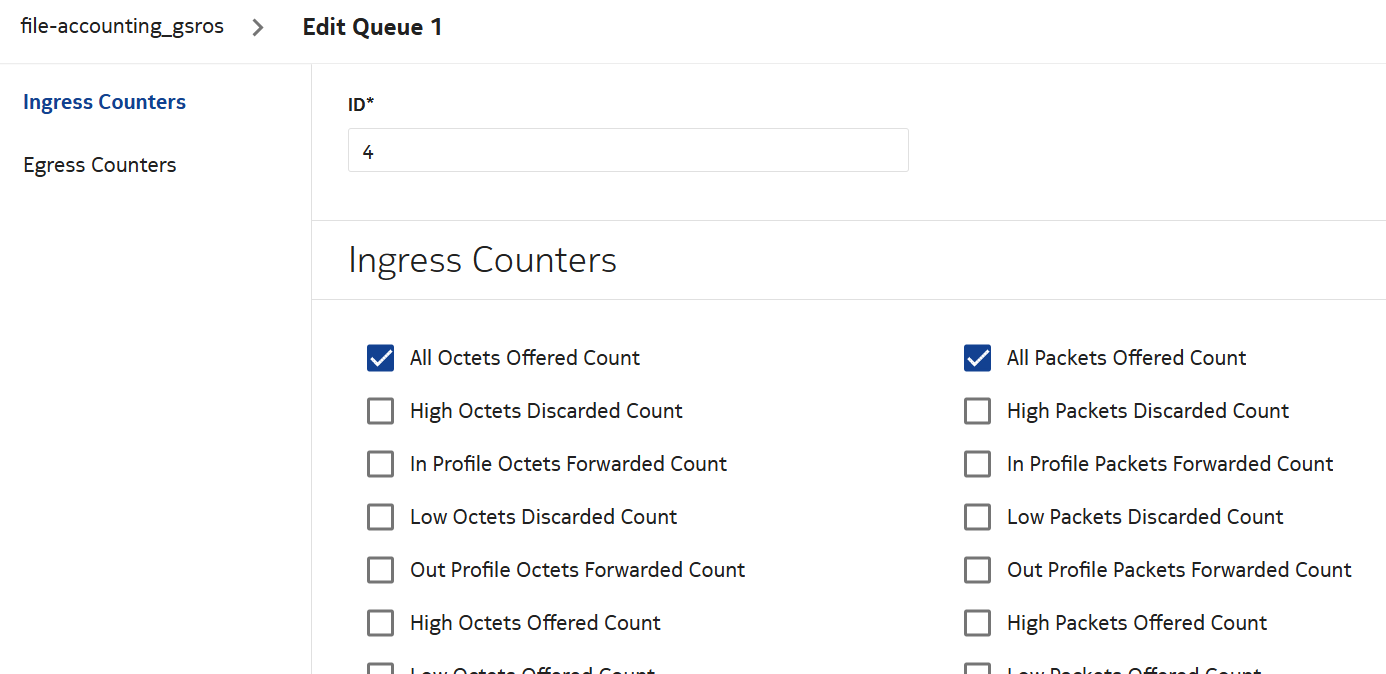
Task: Click the file-accounting_gsros breadcrumb link
Action: [122, 27]
